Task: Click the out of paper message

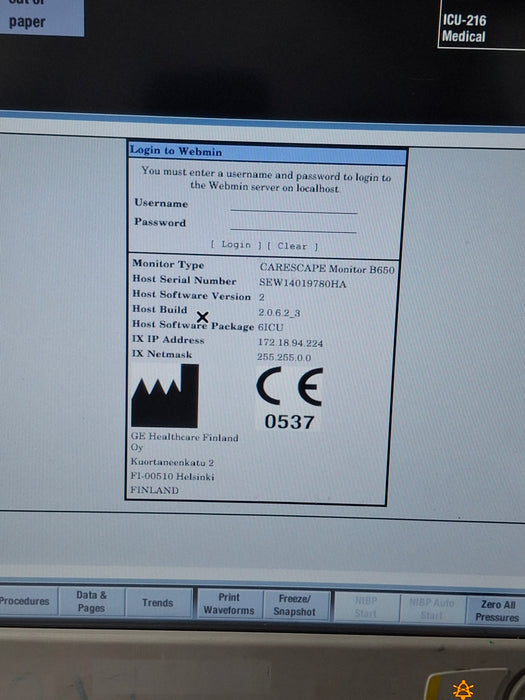Action: click(x=40, y=17)
